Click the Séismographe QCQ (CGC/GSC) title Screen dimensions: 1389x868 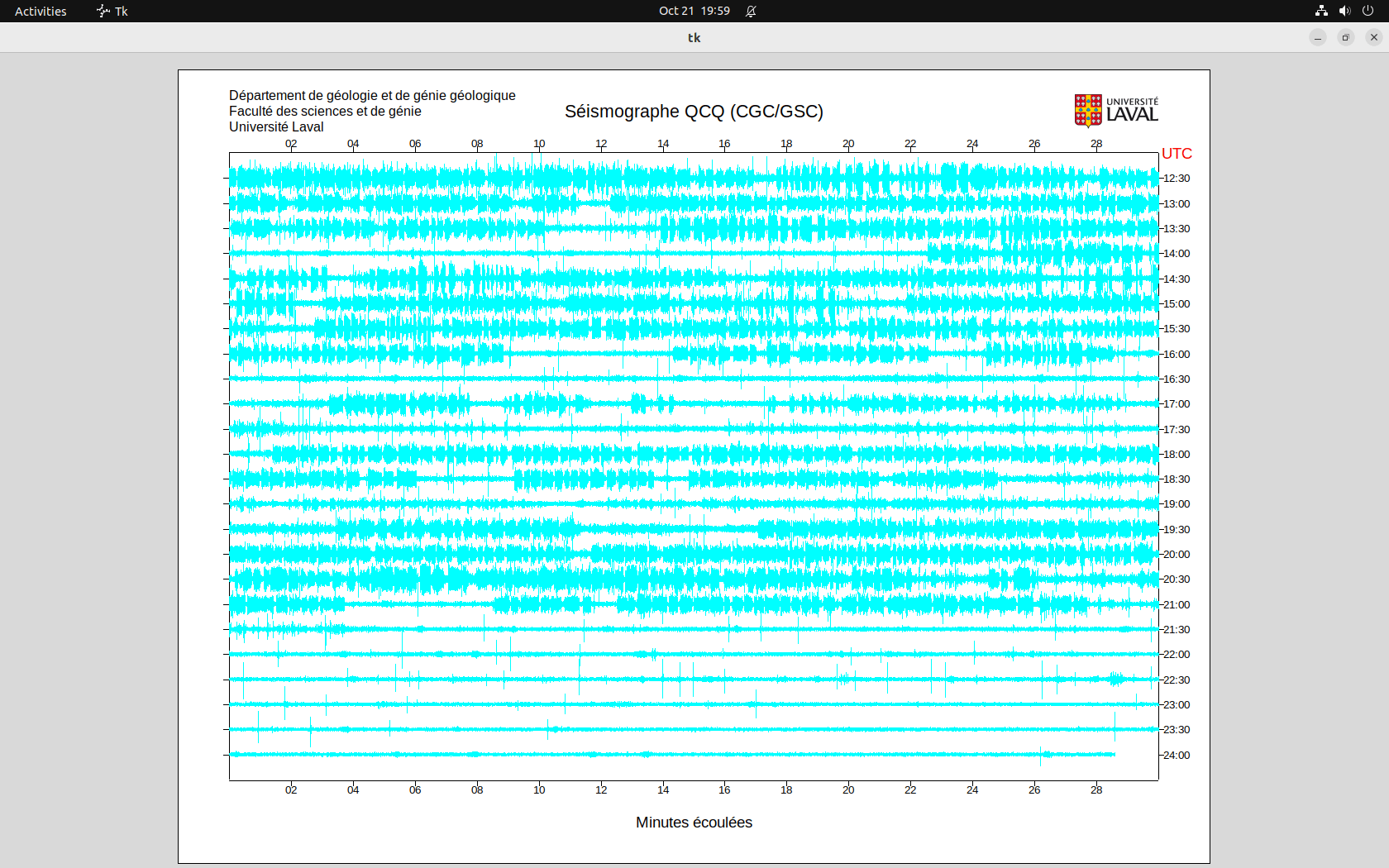(694, 112)
